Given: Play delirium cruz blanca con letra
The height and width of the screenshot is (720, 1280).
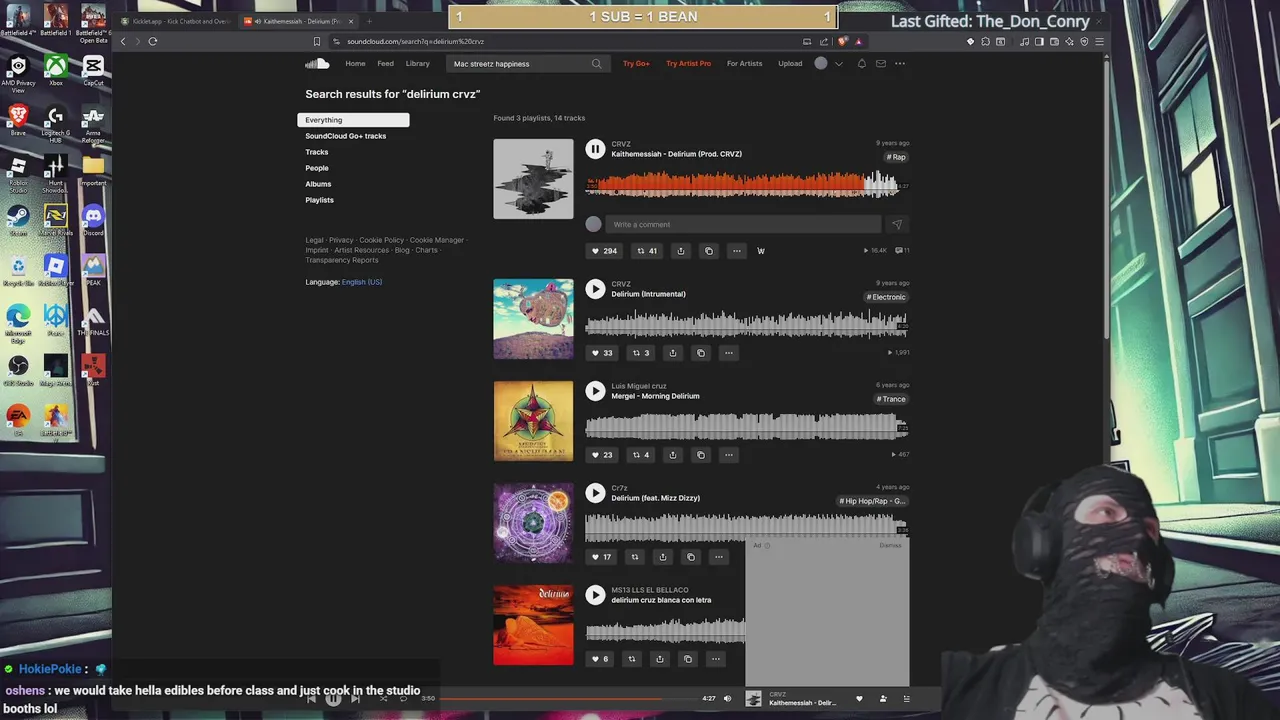Looking at the screenshot, I should [595, 595].
